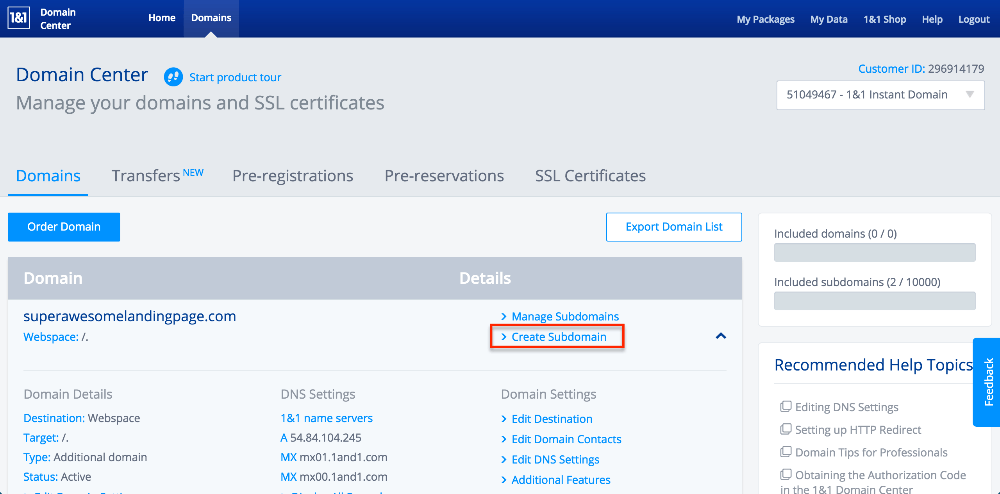Click document icon beside Domain Tips for Professionals

coord(785,453)
